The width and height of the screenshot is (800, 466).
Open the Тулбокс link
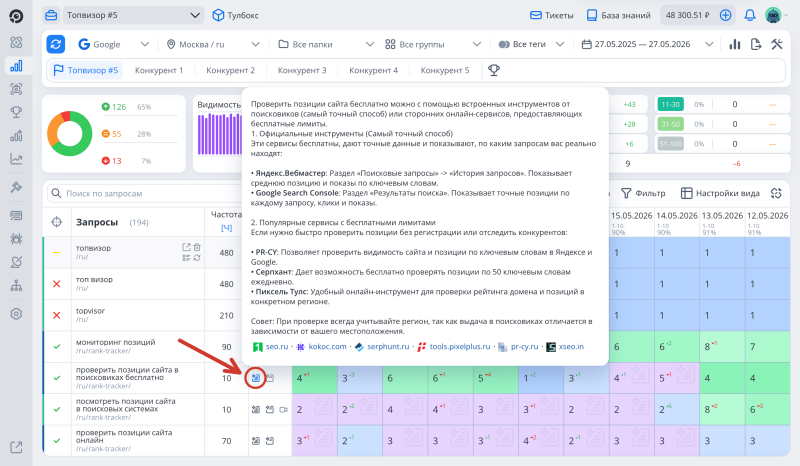click(235, 15)
